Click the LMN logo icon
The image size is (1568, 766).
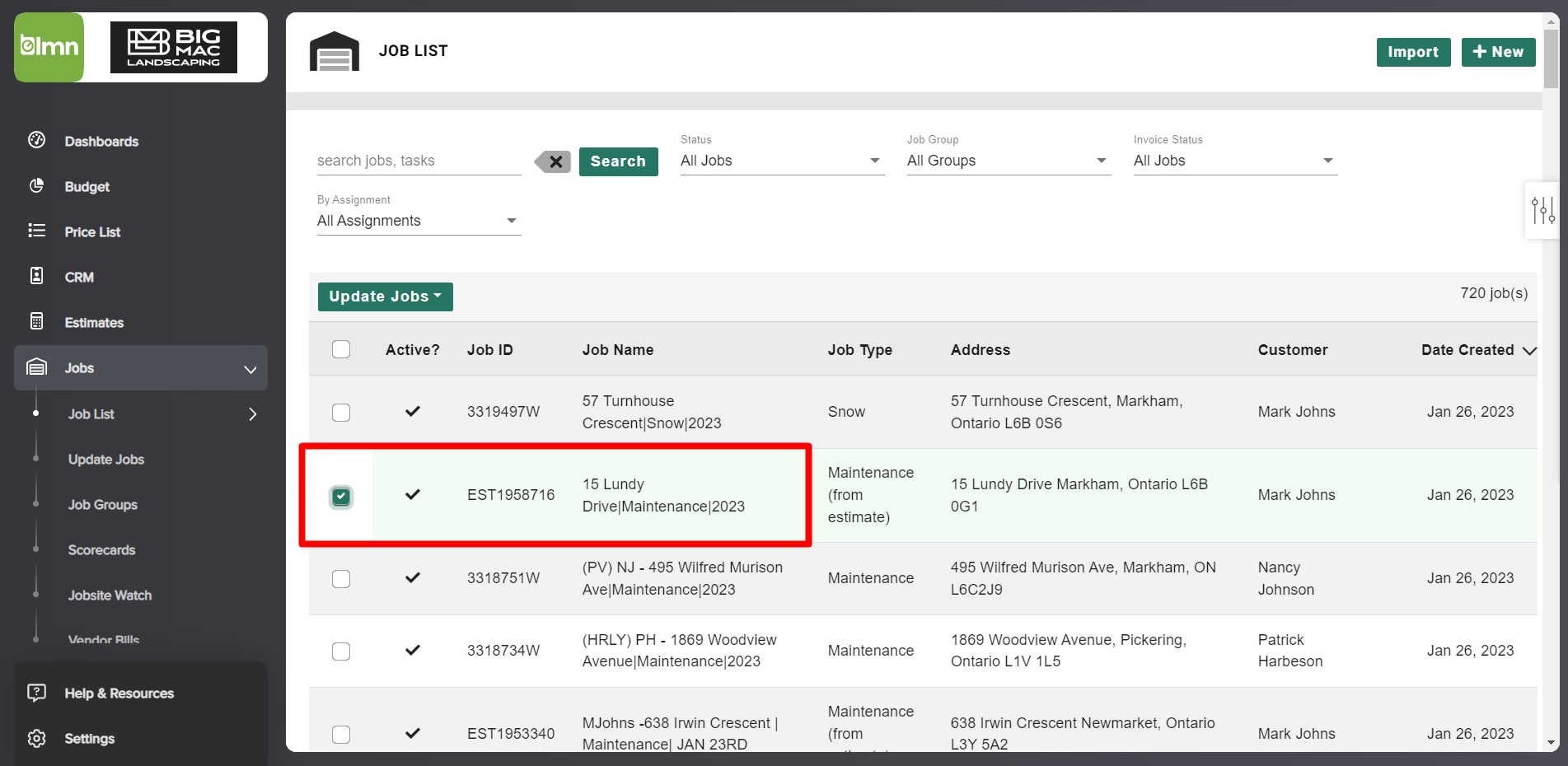click(x=49, y=47)
